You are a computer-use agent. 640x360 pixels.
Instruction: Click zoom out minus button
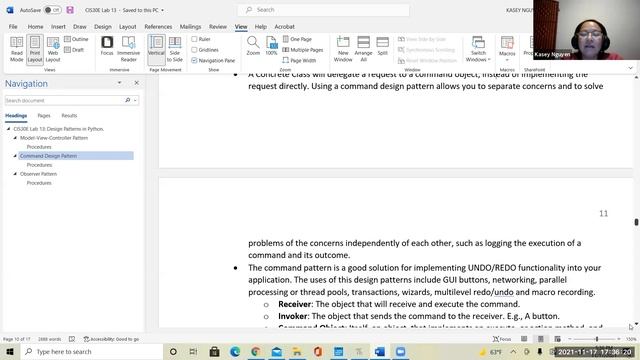pos(570,339)
